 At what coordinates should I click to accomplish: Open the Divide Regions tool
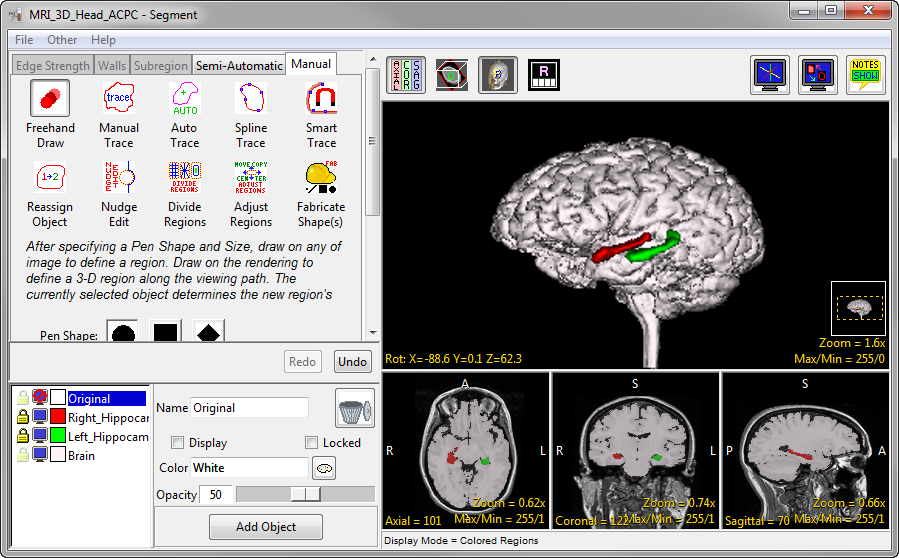[x=185, y=177]
